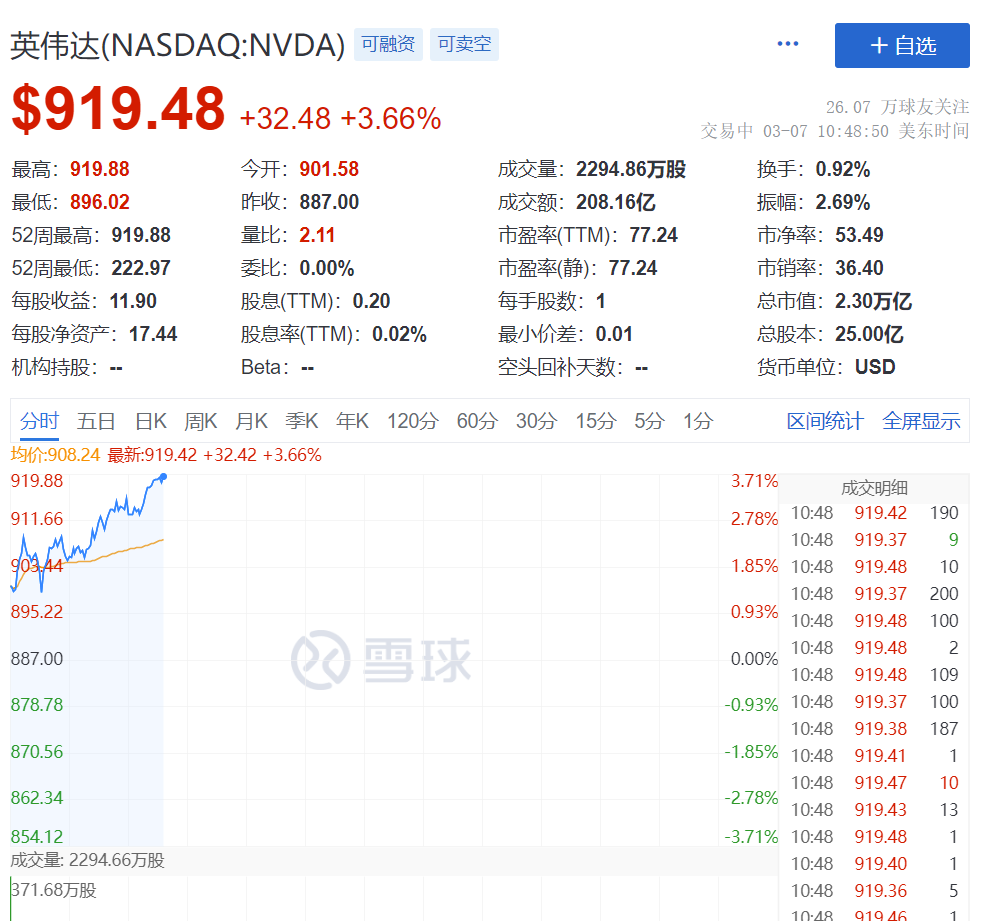Click the 26.07 万球友关注 followers text
The width and height of the screenshot is (999, 921).
[897, 107]
